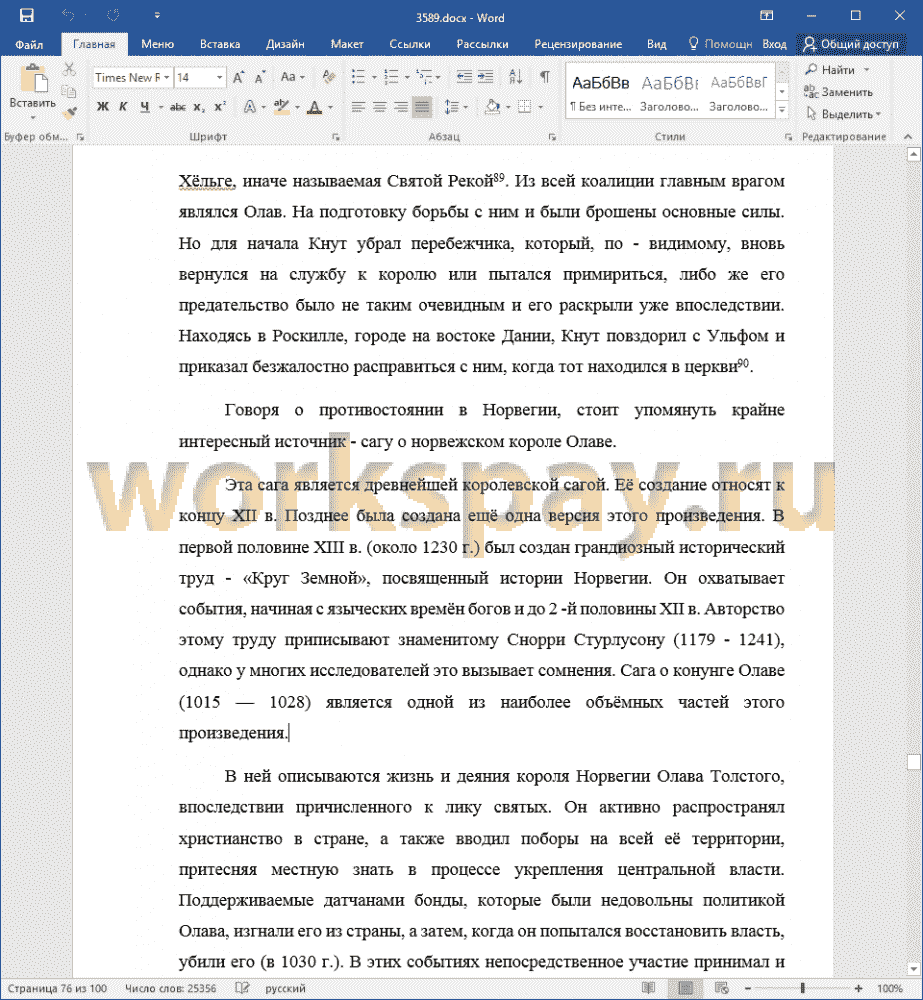Click the Read Mode view icon
Image resolution: width=923 pixels, height=1000 pixels.
[x=649, y=988]
